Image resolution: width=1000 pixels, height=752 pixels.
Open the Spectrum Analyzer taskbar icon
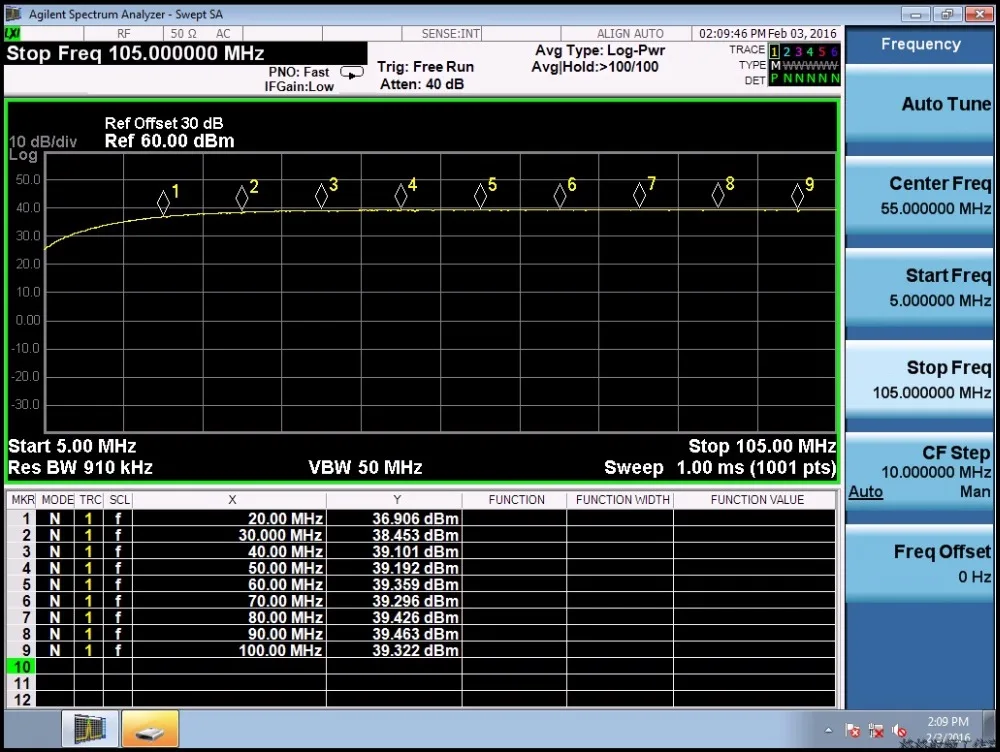pos(90,728)
